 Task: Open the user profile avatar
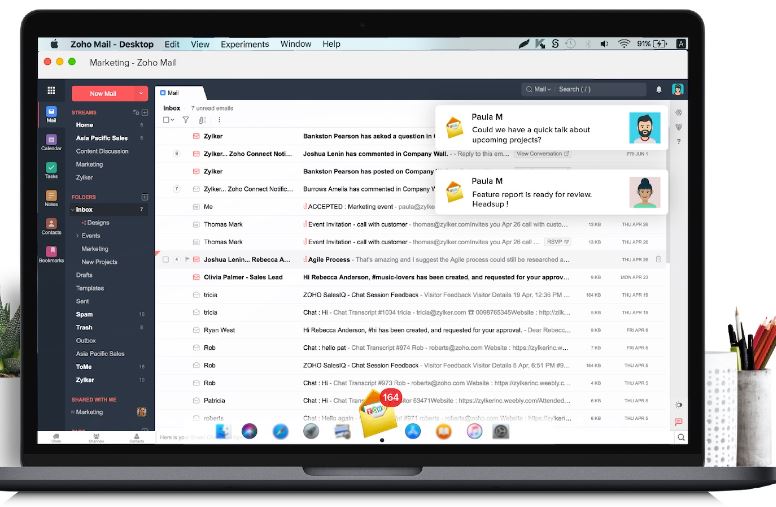coord(678,89)
